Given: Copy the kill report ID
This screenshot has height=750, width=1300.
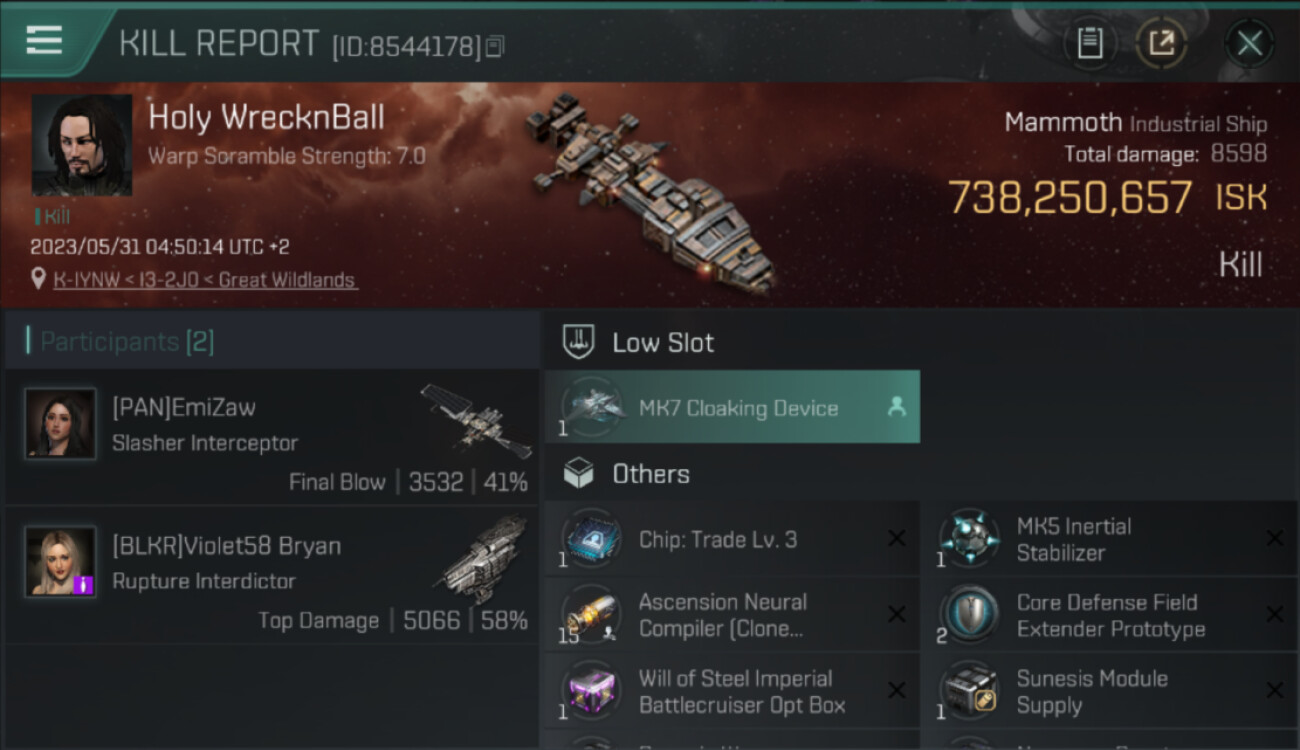Looking at the screenshot, I should click(x=495, y=46).
